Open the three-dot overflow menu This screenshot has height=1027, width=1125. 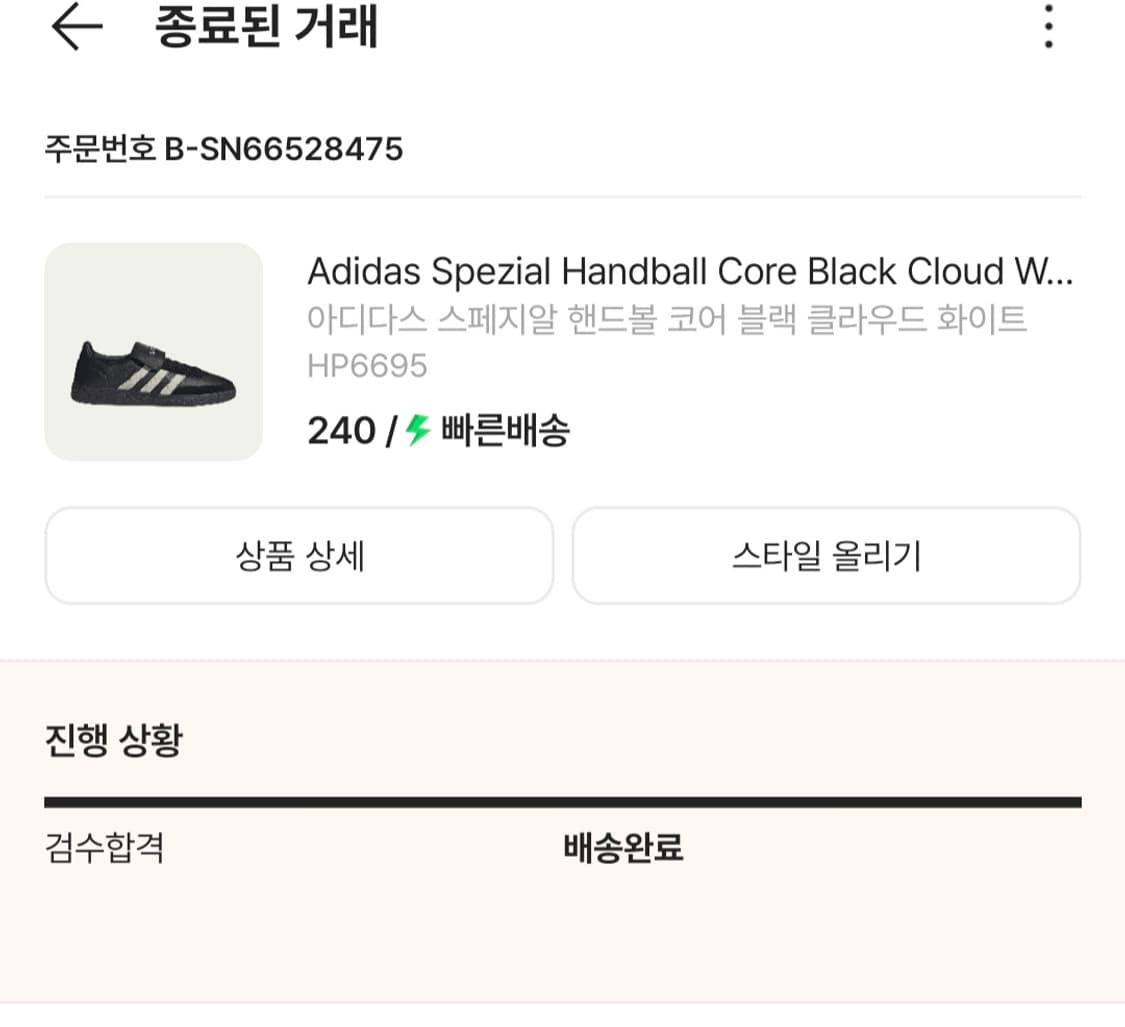(x=1047, y=29)
